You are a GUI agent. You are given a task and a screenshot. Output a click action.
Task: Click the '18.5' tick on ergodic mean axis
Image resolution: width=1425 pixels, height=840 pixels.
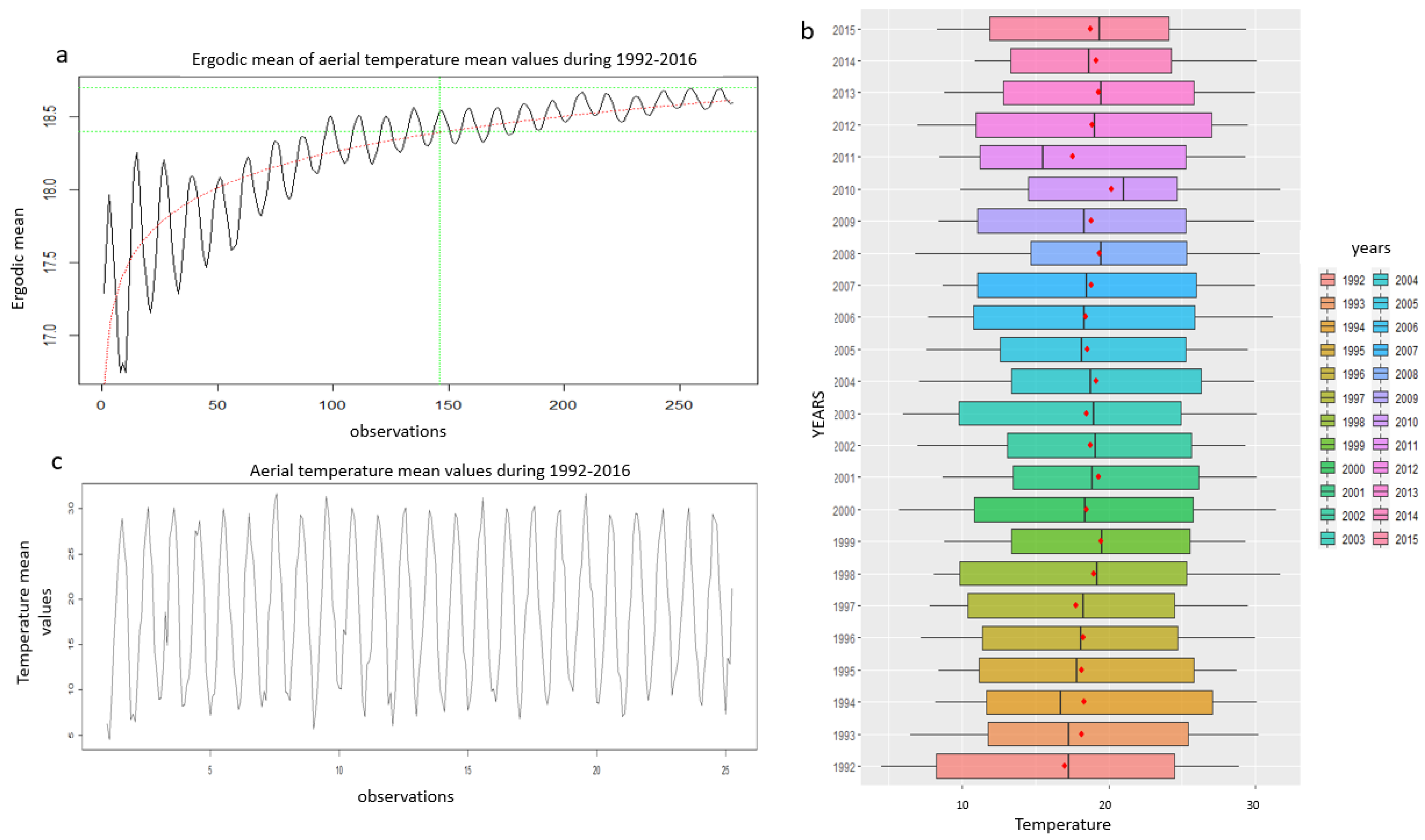[50, 117]
